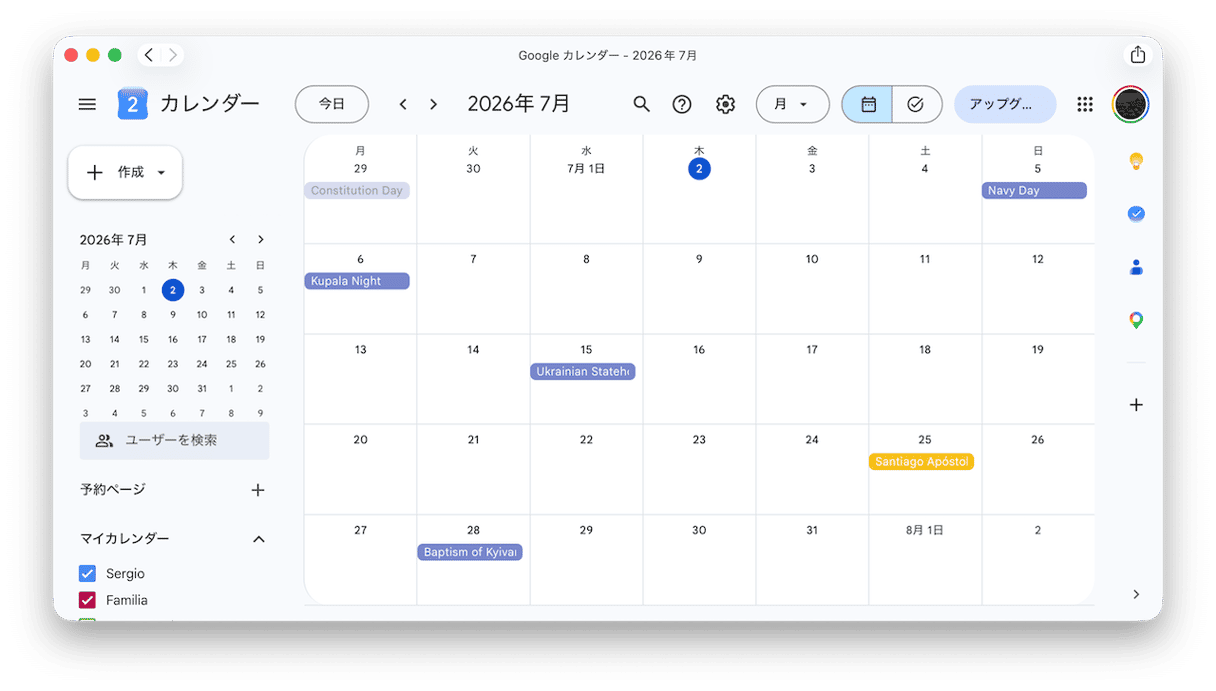1216x691 pixels.
Task: Click the 2026年7月 title heading
Action: pyautogui.click(x=518, y=104)
